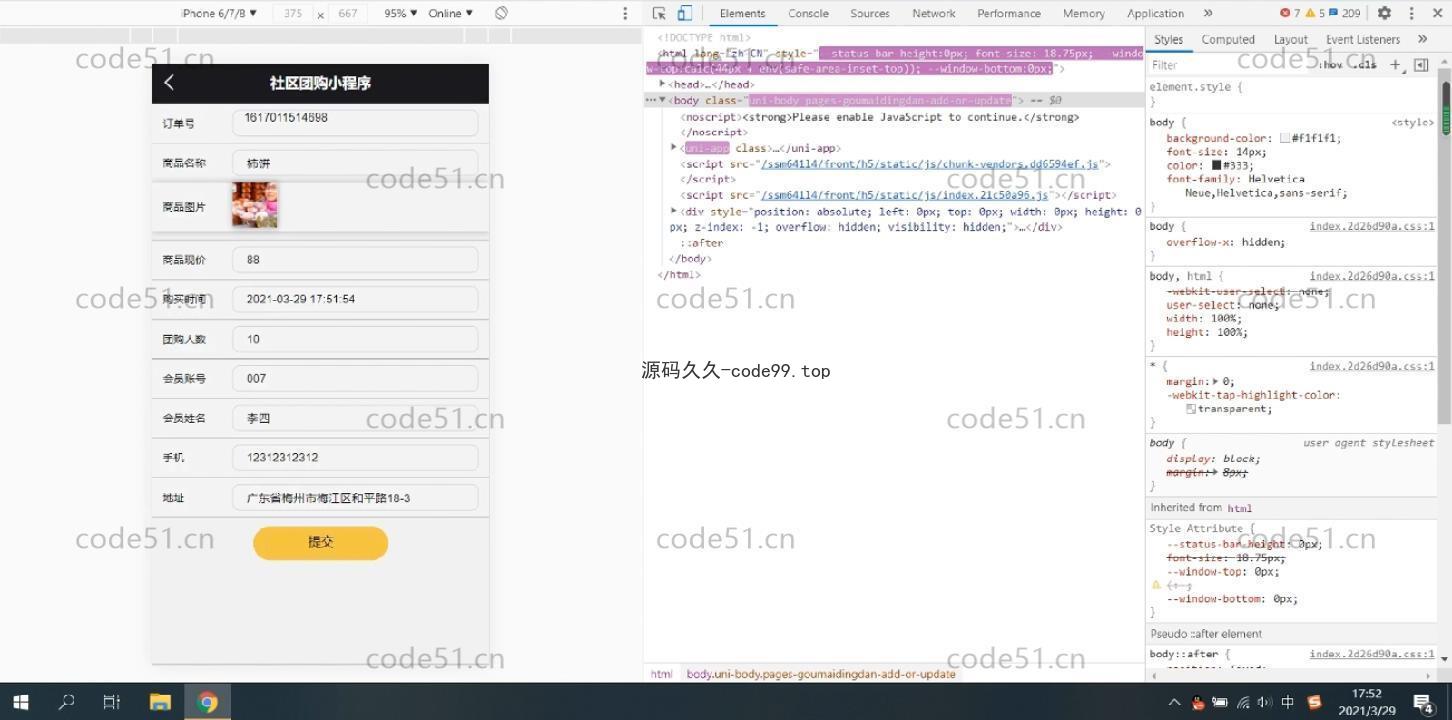Click the back arrow in app header
Screen dimensions: 1452x720
pyautogui.click(x=169, y=83)
